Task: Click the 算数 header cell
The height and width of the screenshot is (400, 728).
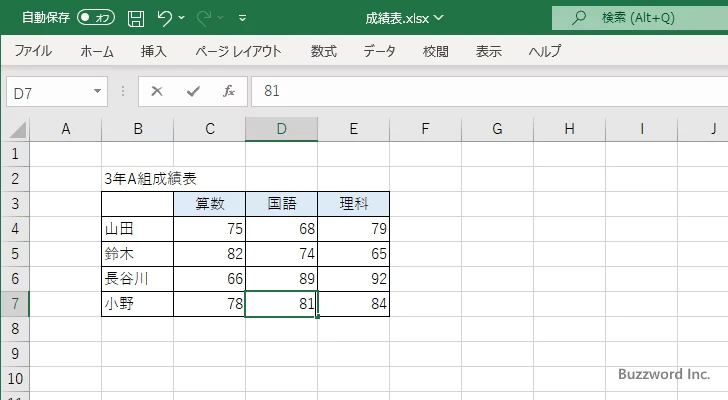Action: (x=209, y=204)
